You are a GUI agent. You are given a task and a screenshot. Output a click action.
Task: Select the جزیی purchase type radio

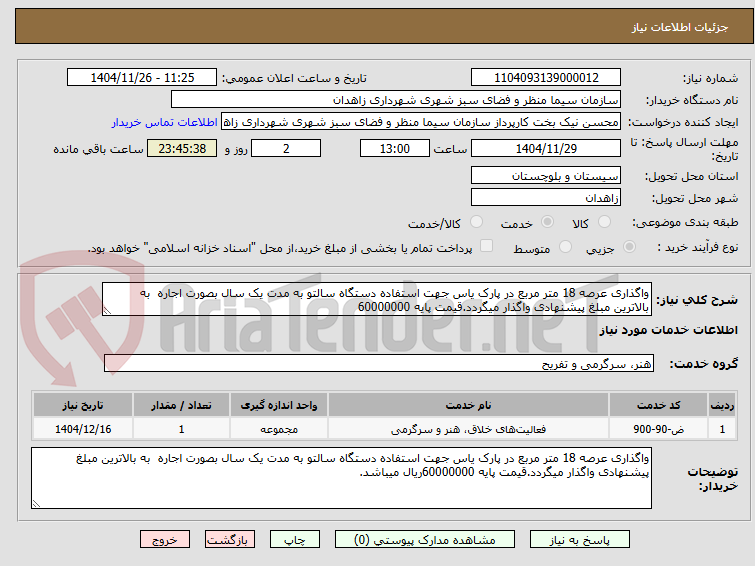click(x=629, y=247)
